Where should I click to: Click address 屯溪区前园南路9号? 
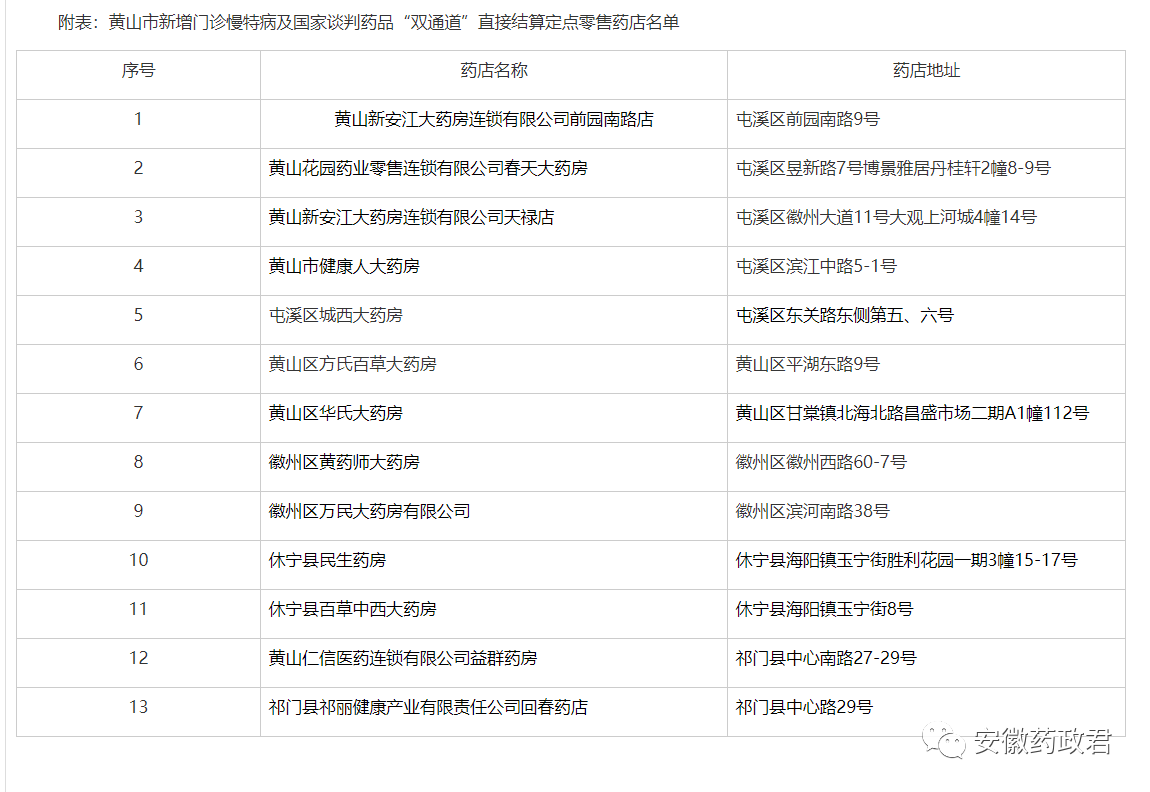point(807,120)
